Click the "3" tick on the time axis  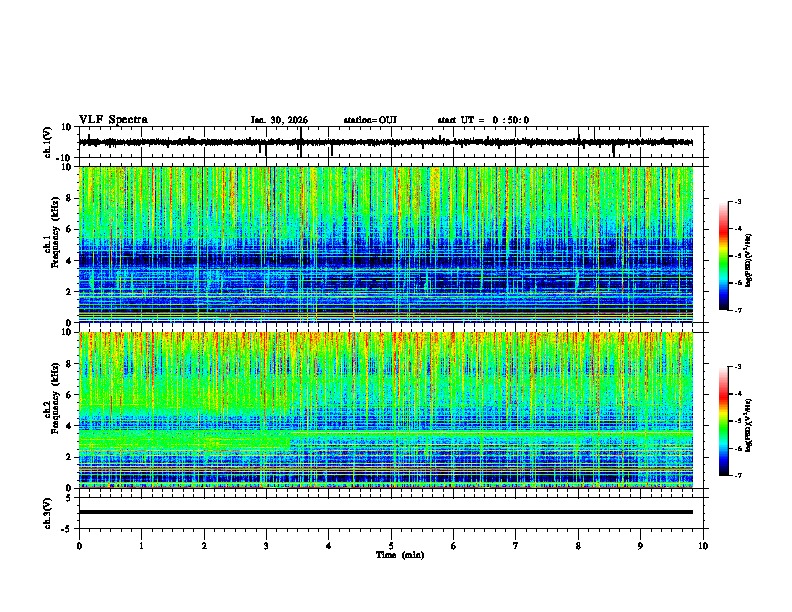click(x=266, y=546)
